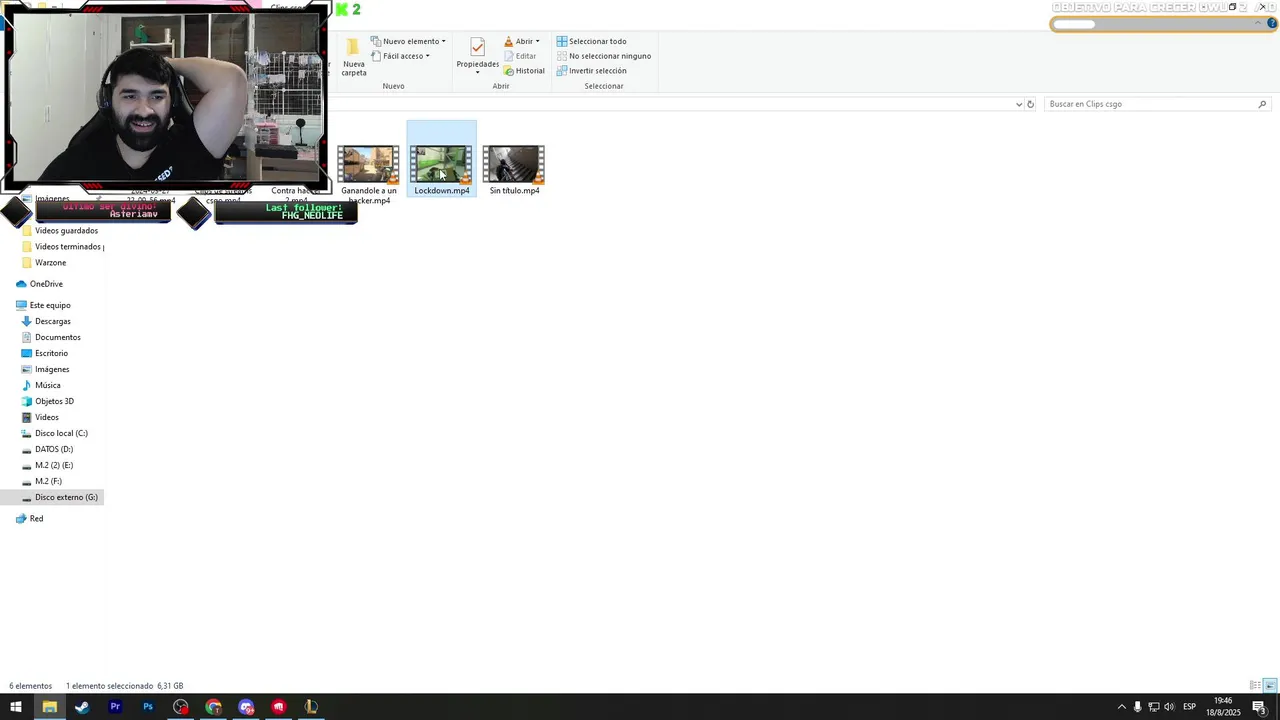The width and height of the screenshot is (1280, 720).
Task: Open Adobe Premiere Pro from taskbar
Action: (115, 707)
